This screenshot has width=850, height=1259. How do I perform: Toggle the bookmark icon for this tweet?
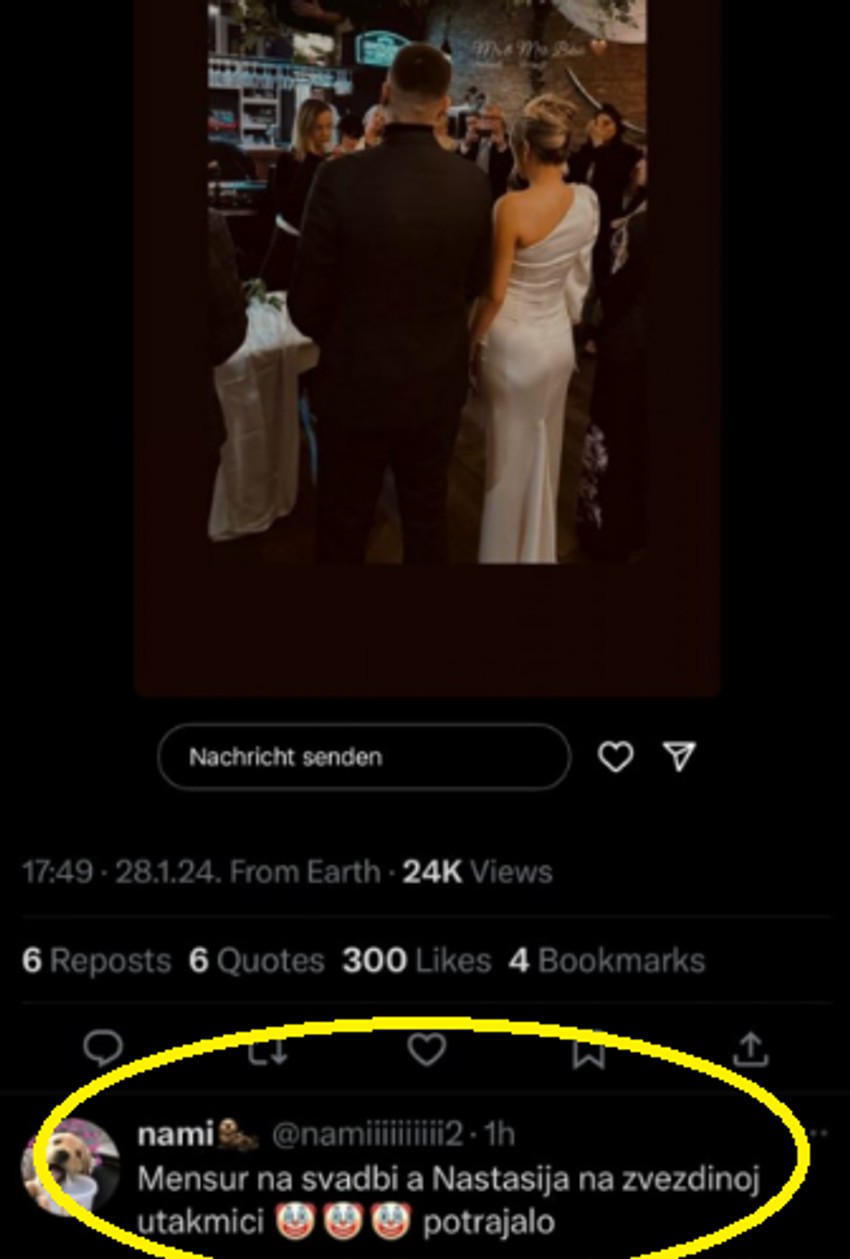click(x=588, y=1050)
